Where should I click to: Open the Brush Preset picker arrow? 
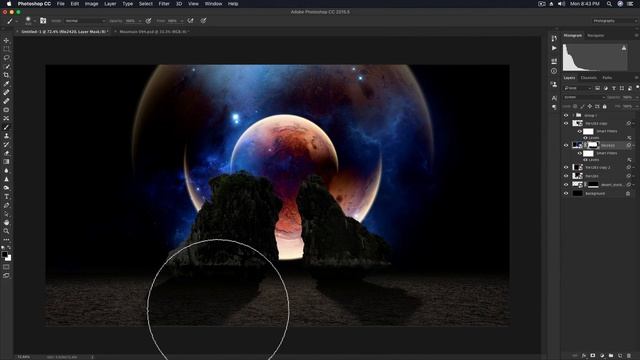tap(34, 20)
